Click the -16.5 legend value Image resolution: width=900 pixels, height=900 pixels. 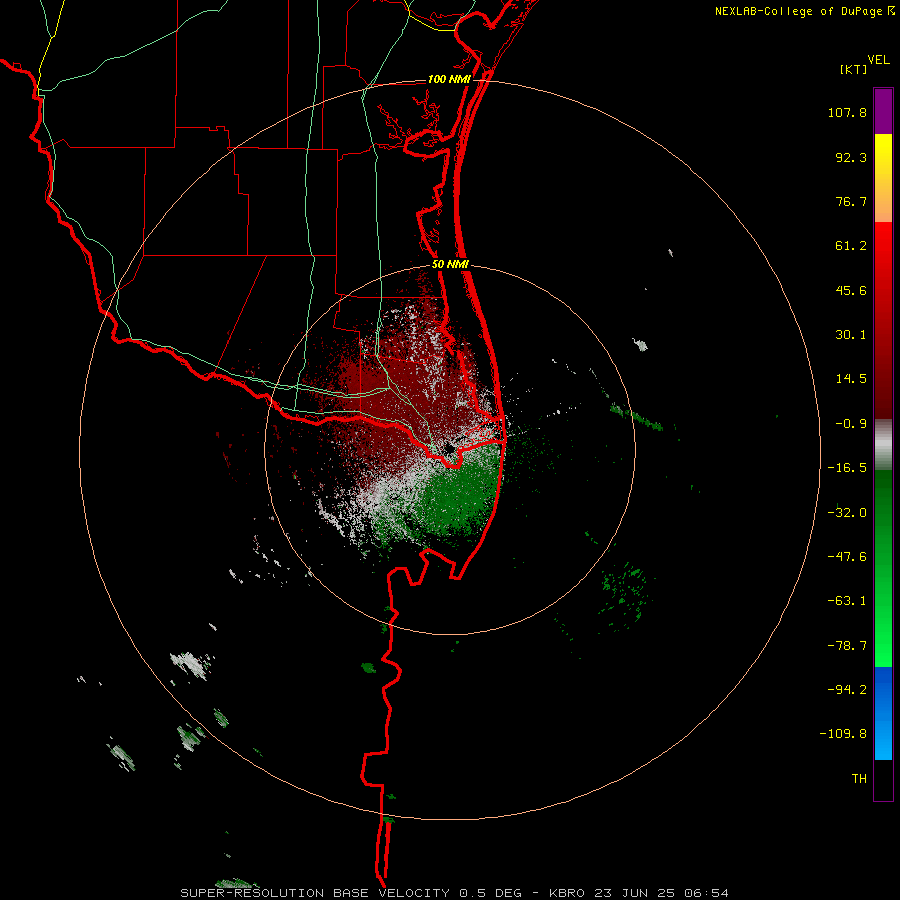(x=847, y=468)
